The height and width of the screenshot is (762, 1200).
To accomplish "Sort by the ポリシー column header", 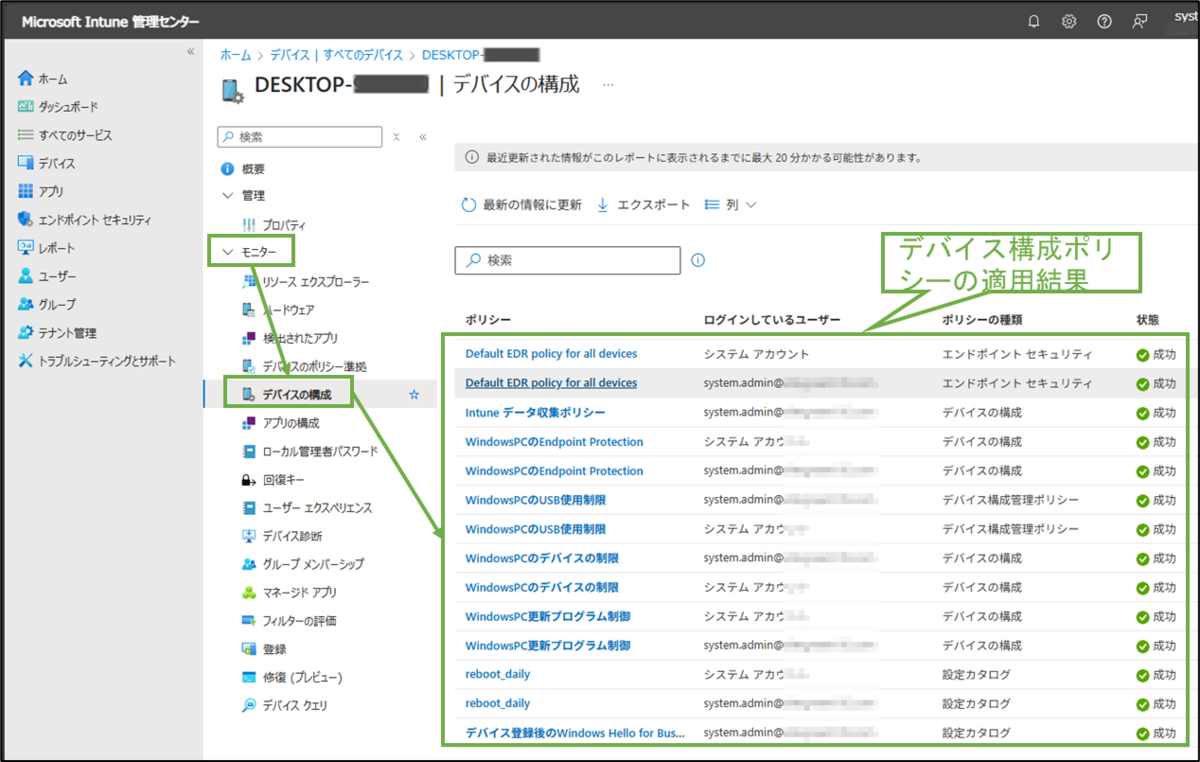I will coord(488,320).
